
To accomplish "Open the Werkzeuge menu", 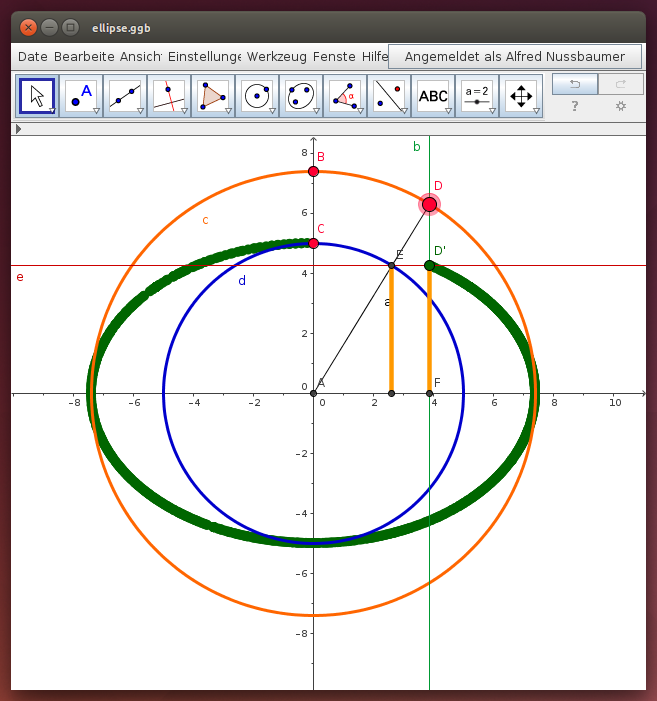I will pos(277,57).
